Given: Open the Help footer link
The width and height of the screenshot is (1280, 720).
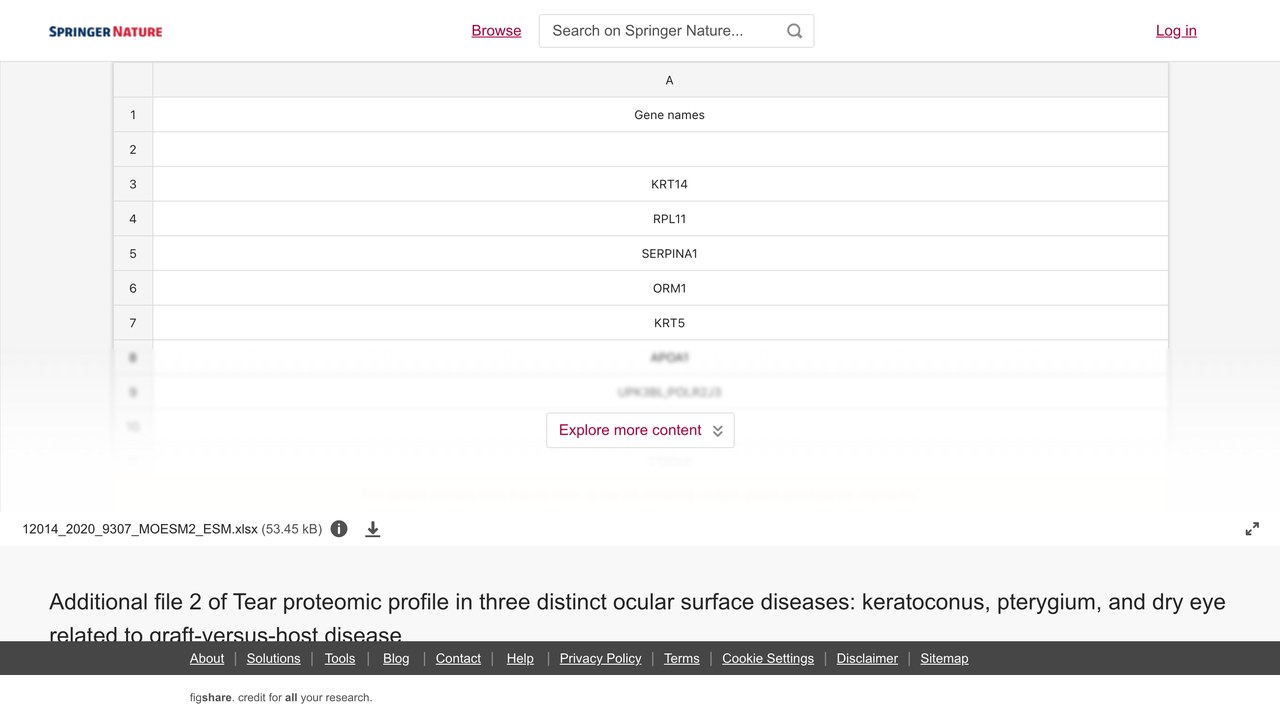Looking at the screenshot, I should tap(520, 658).
